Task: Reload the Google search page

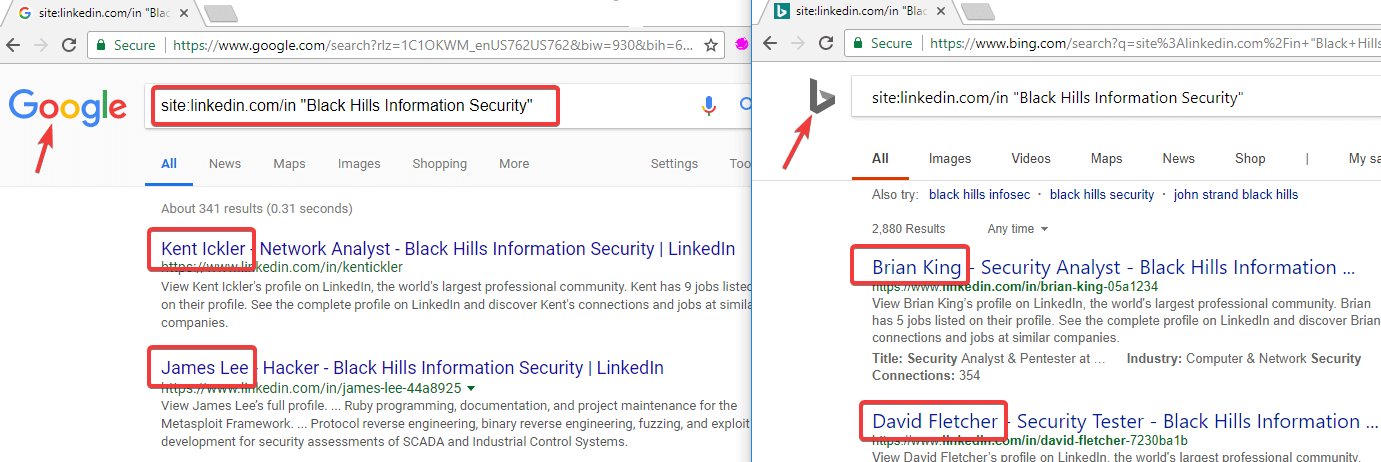Action: point(69,45)
